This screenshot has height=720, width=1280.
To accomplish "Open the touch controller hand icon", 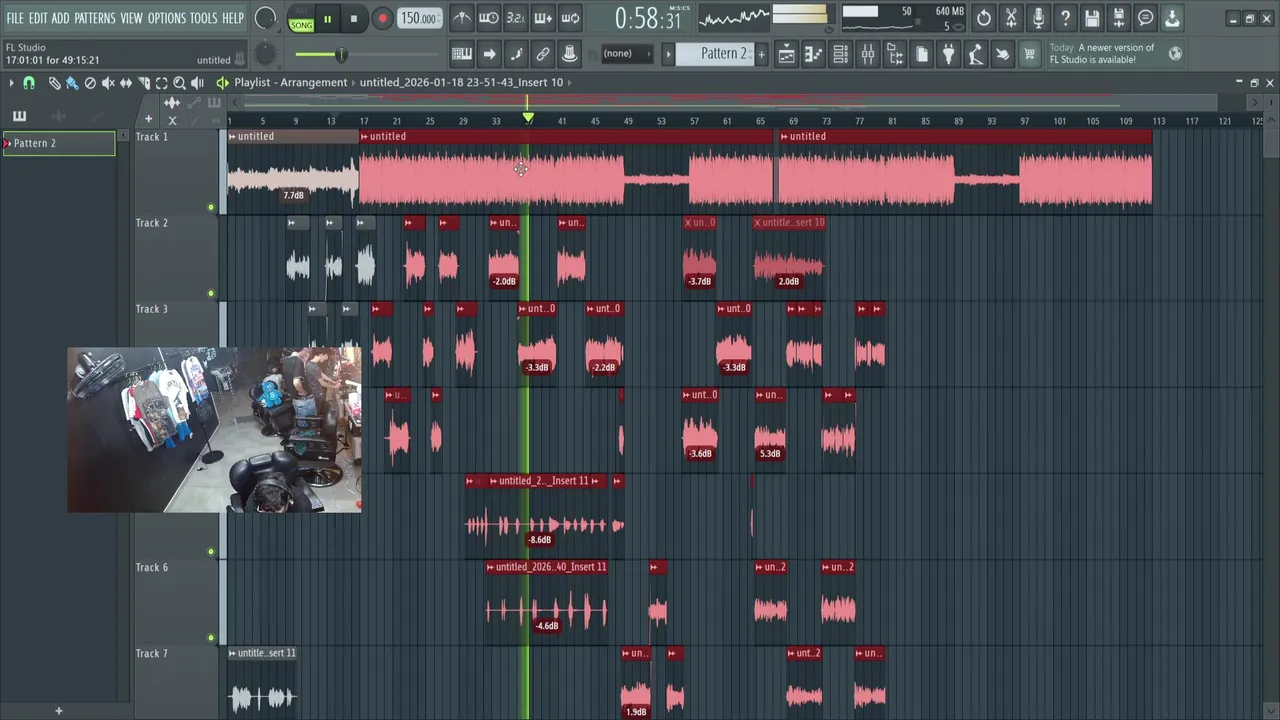I will pos(1003,54).
